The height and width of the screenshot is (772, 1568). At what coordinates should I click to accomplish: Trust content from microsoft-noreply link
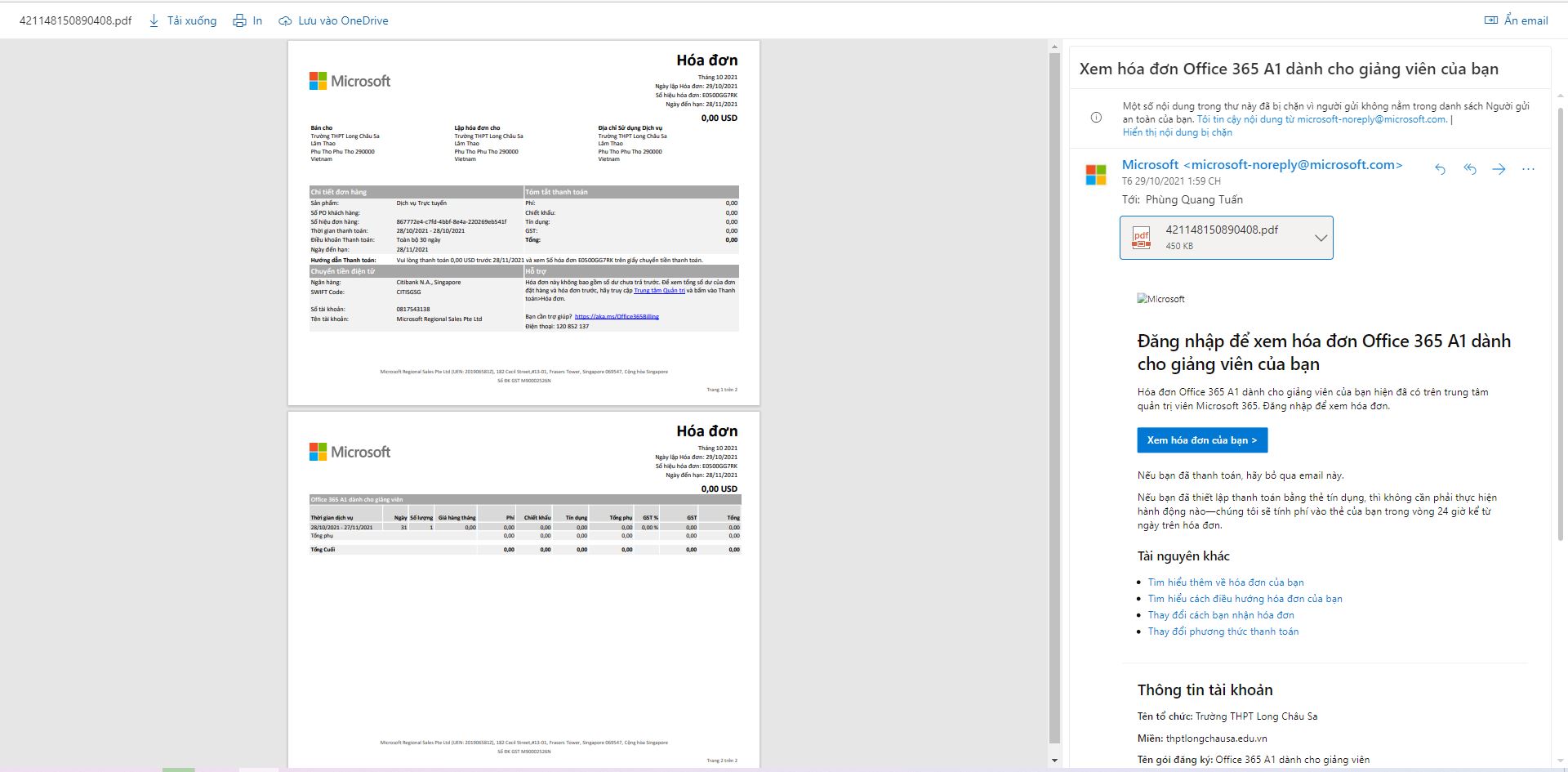[1322, 119]
